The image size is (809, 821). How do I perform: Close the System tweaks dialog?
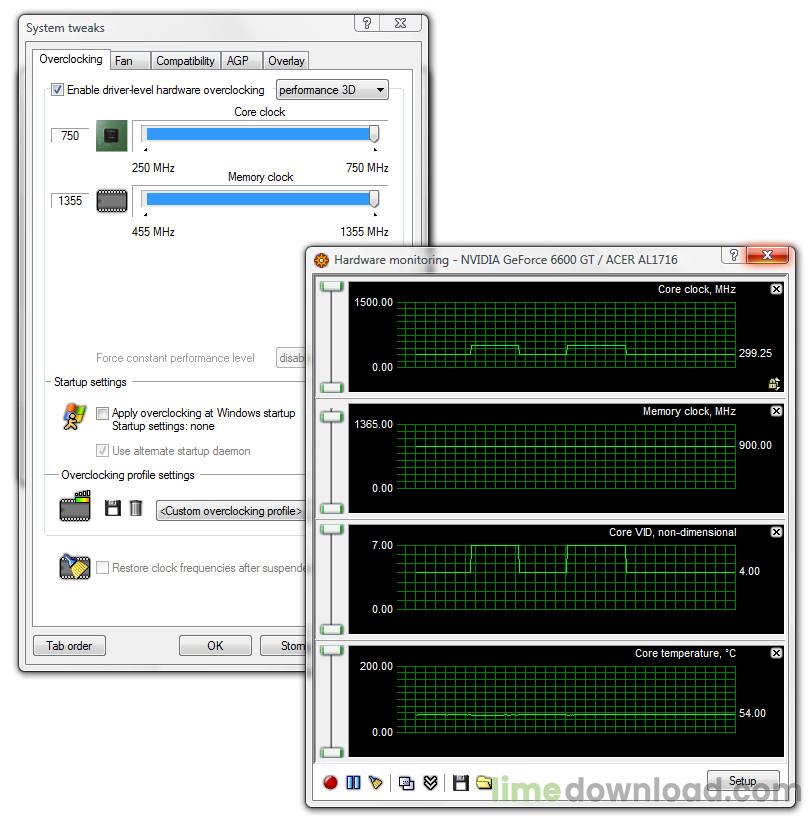pyautogui.click(x=401, y=23)
